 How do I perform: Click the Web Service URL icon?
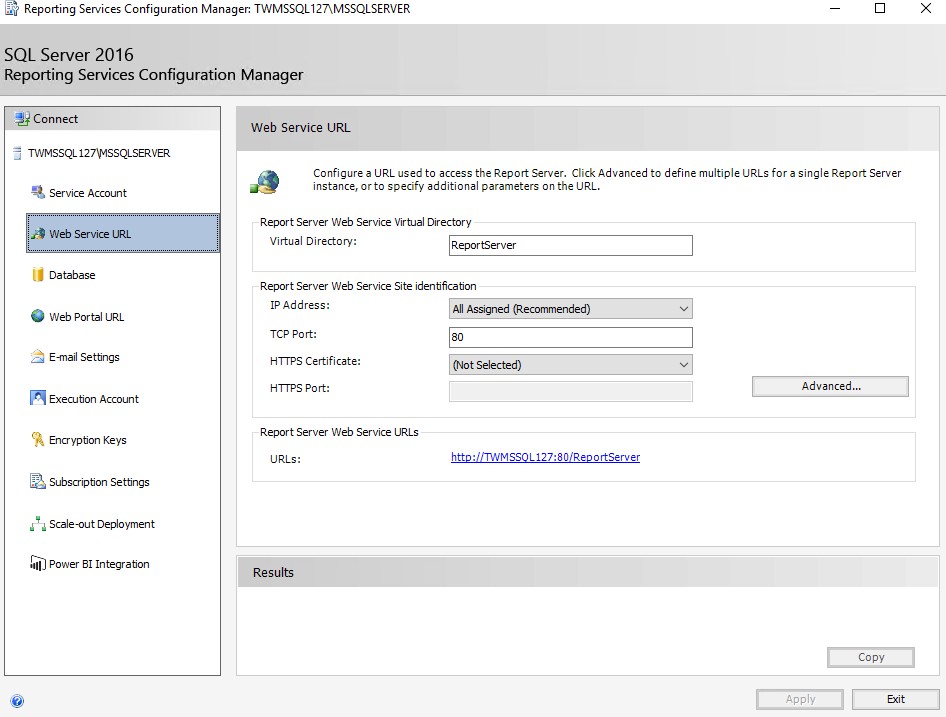point(37,234)
